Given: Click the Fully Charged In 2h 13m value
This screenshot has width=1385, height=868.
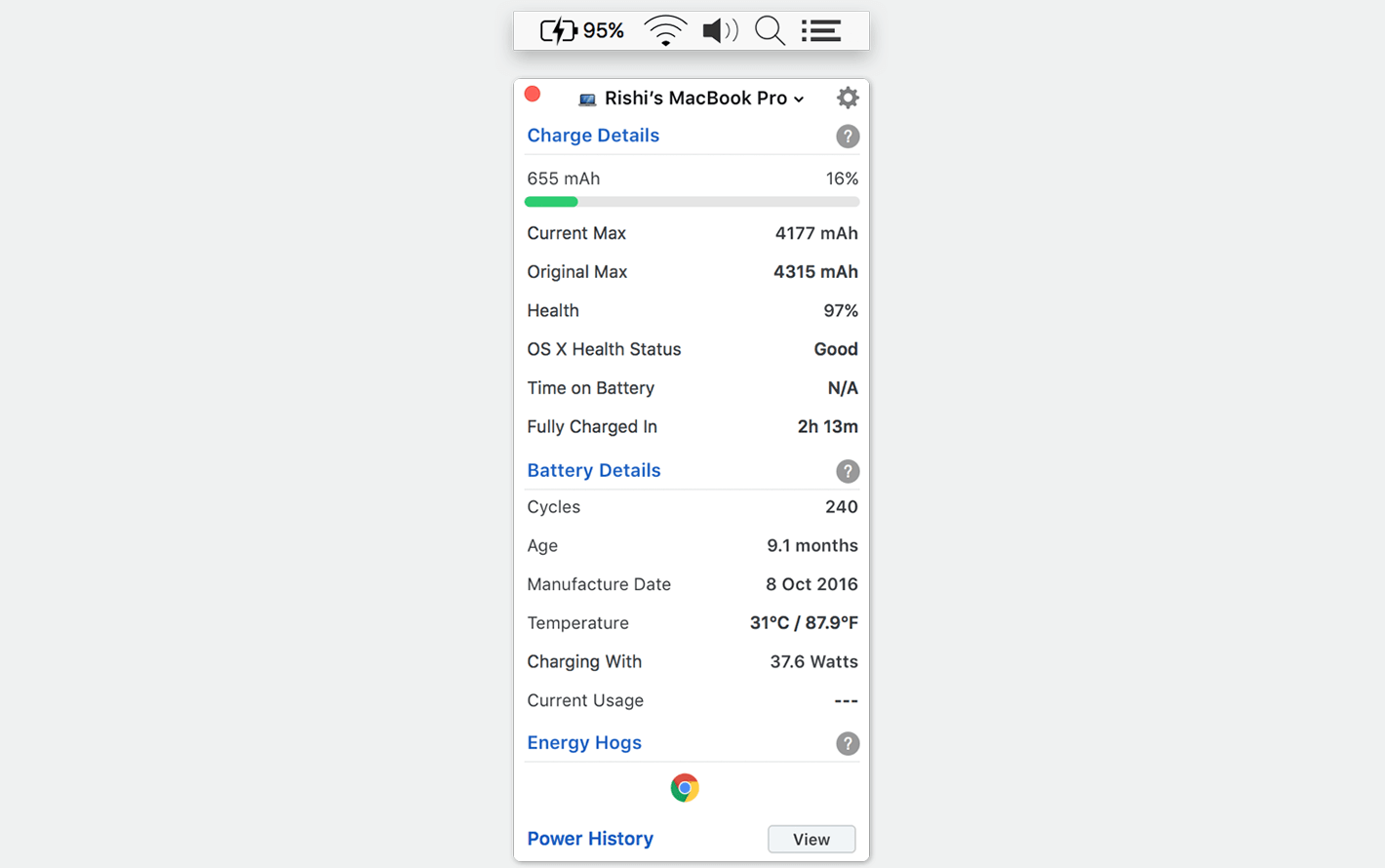Looking at the screenshot, I should 828,426.
